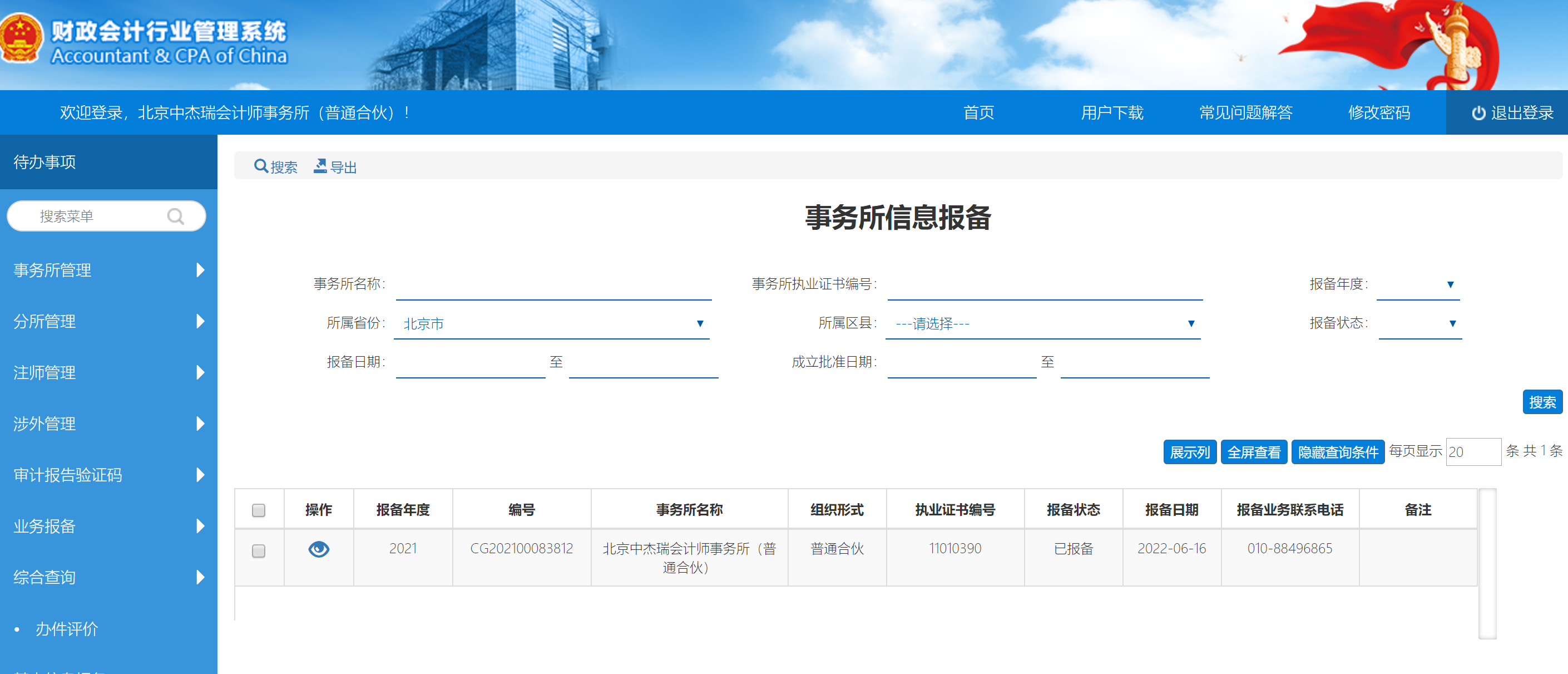Toggle the select-all header checkbox
The width and height of the screenshot is (1568, 674).
(x=259, y=510)
